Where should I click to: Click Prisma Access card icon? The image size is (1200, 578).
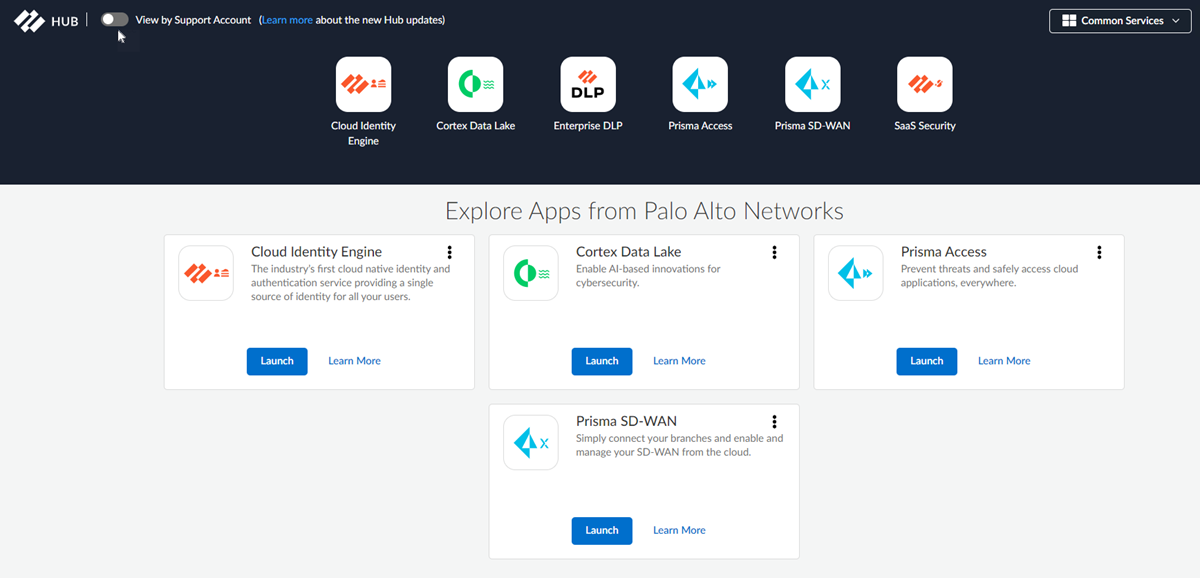(856, 273)
